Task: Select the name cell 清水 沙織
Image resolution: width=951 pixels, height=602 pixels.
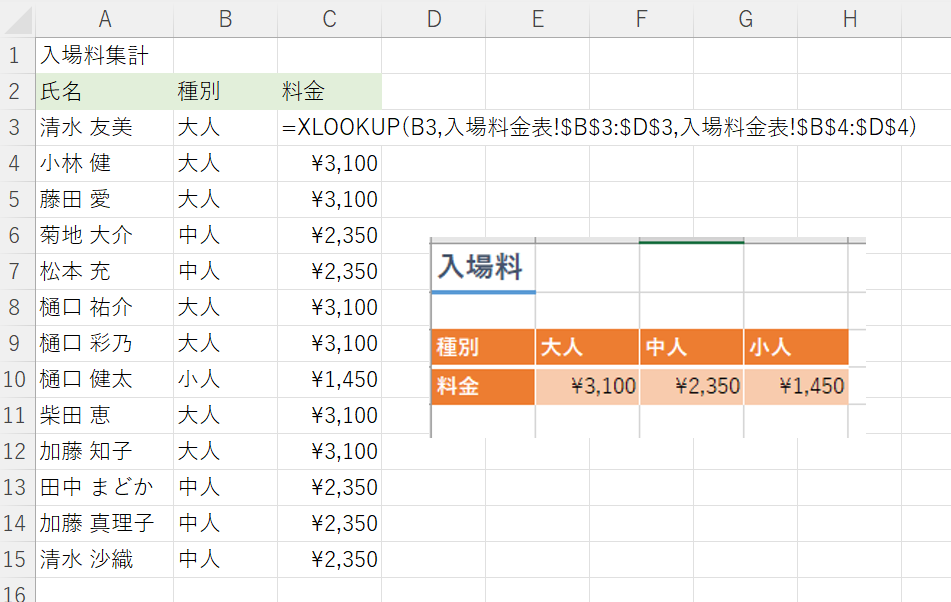Action: [x=104, y=560]
